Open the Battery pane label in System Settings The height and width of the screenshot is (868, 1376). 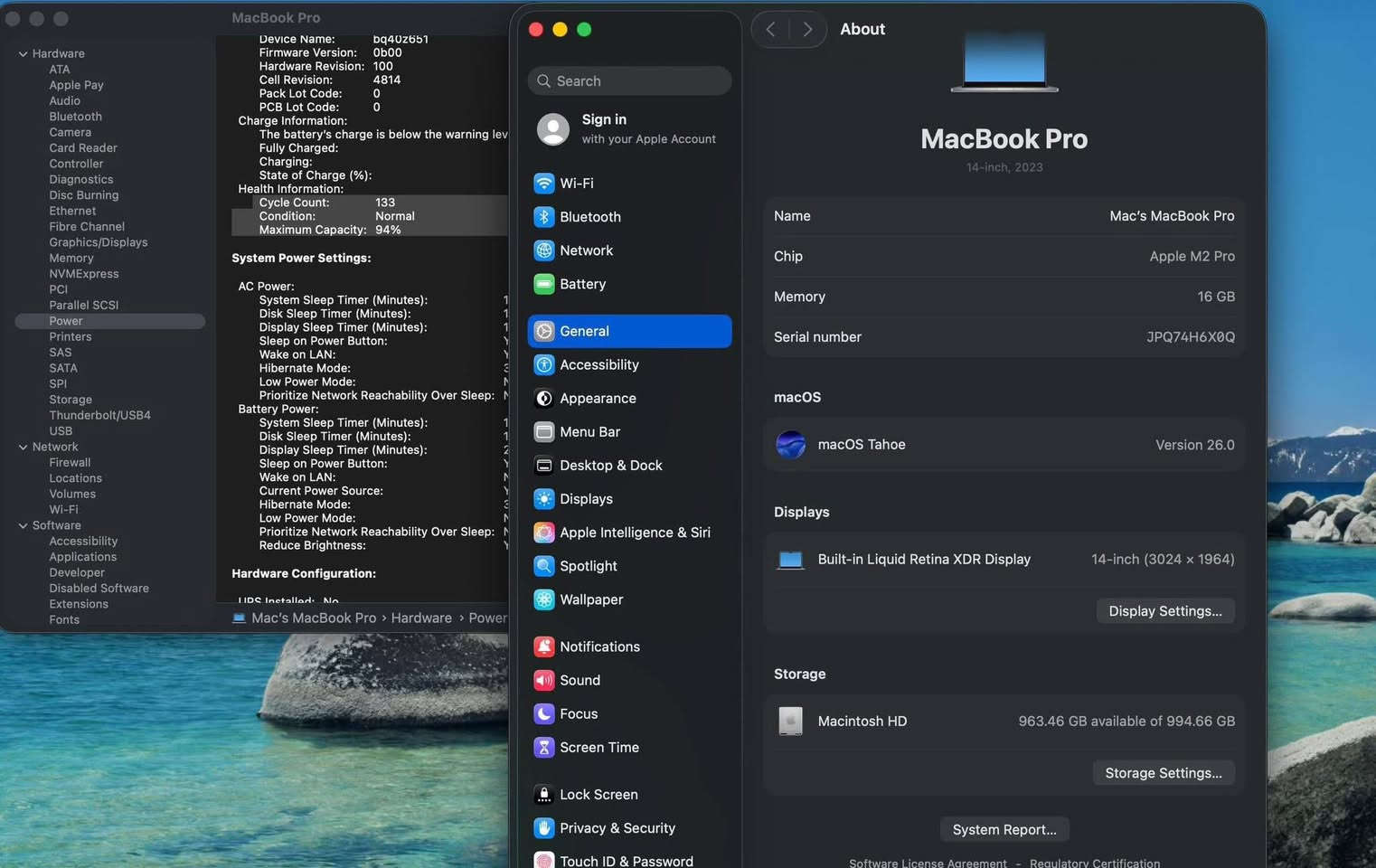pyautogui.click(x=583, y=284)
